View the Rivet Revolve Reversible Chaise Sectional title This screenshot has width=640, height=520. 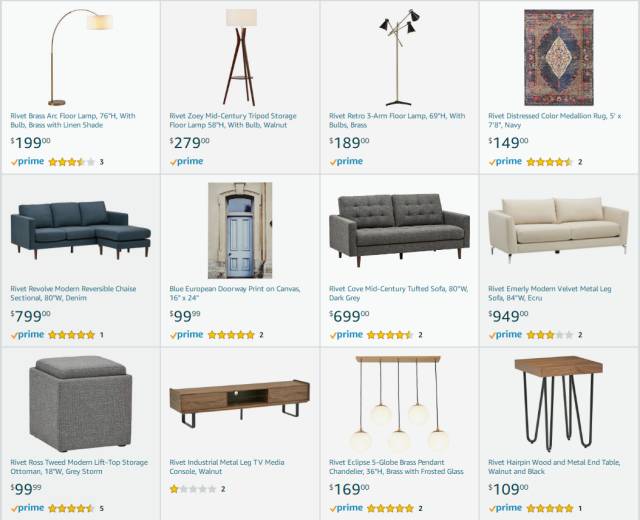point(73,293)
